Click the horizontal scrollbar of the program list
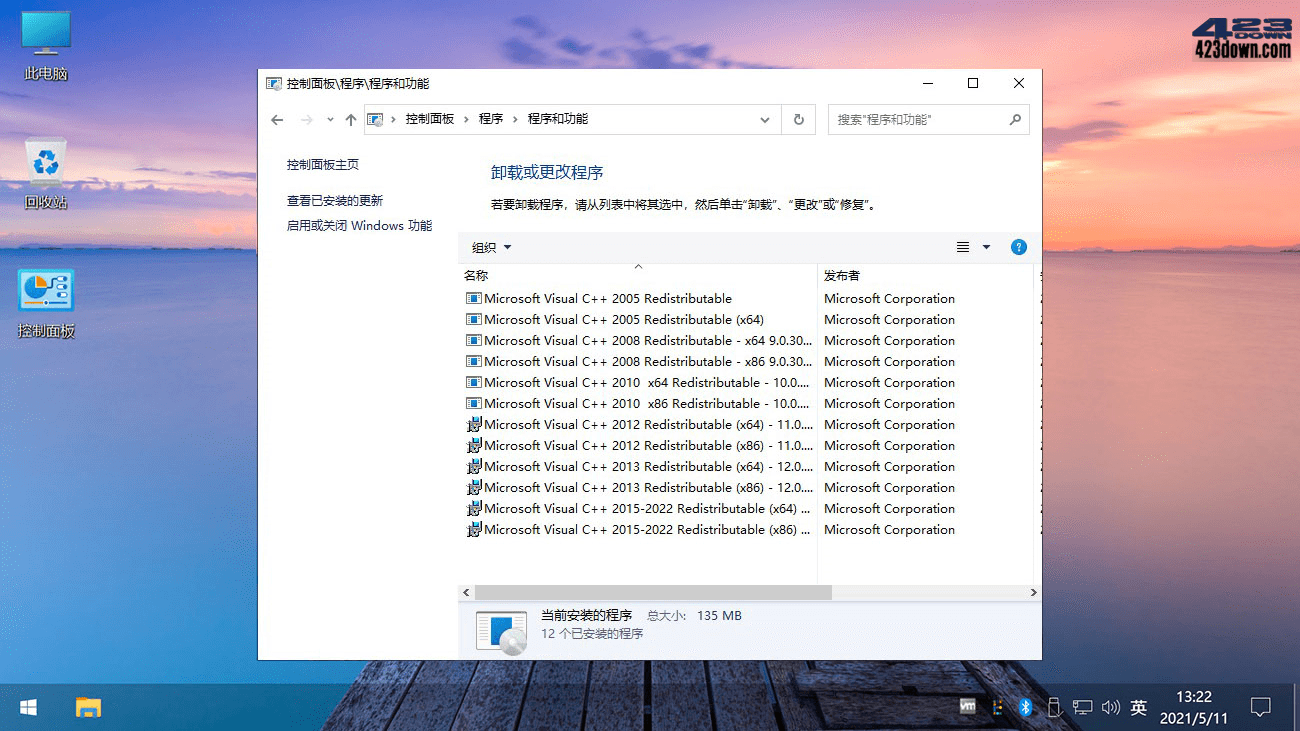1300x731 pixels. (650, 592)
